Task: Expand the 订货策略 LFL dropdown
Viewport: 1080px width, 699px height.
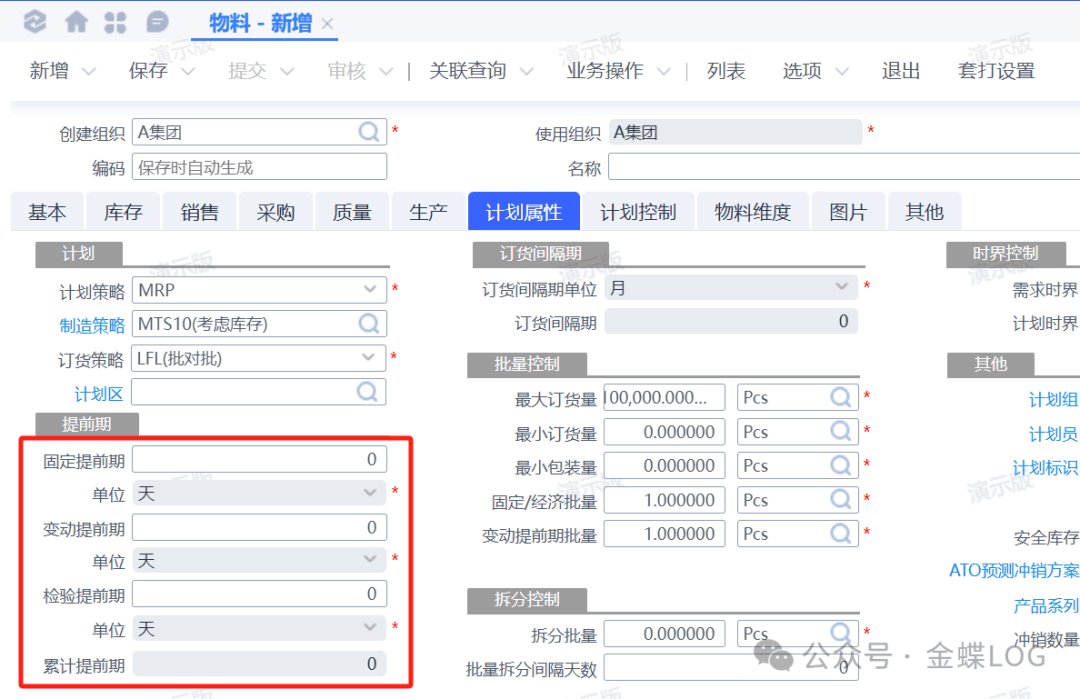Action: click(x=370, y=357)
